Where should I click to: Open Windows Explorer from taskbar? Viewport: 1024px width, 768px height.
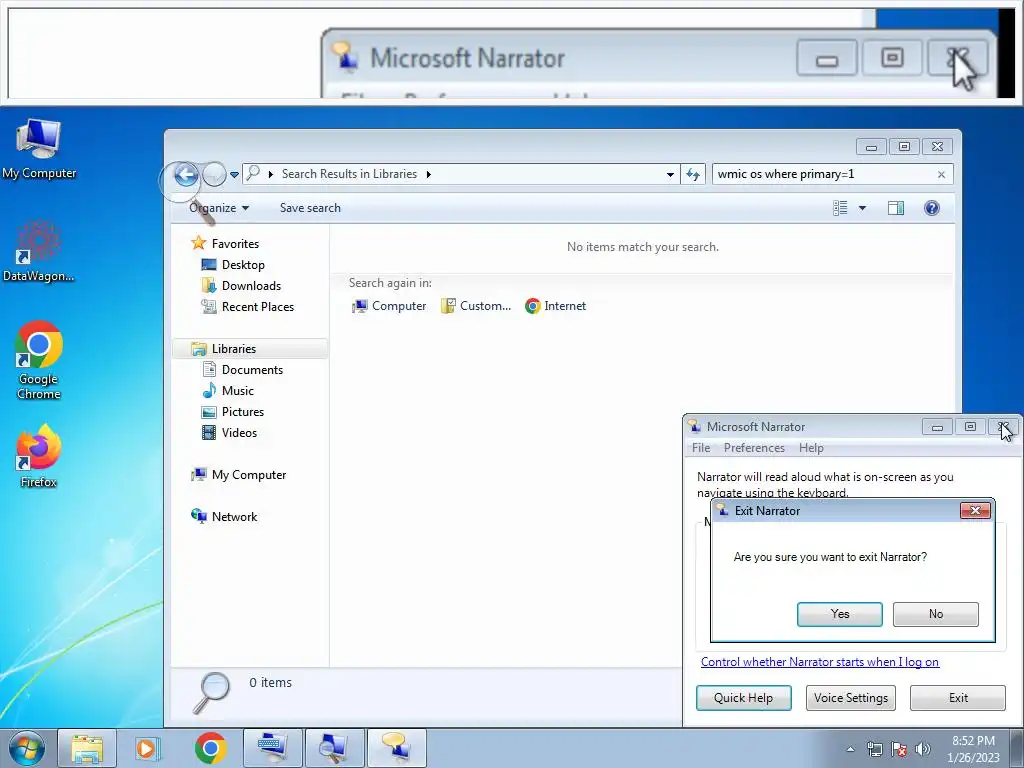[x=87, y=748]
